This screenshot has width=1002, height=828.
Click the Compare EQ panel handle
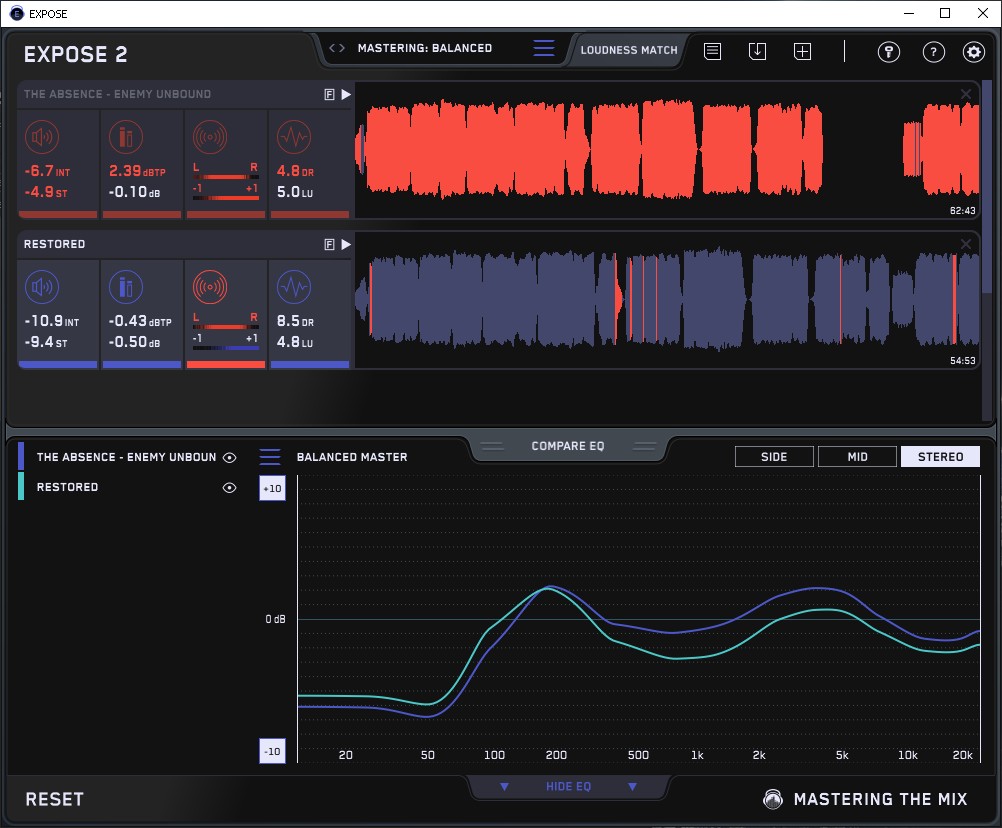(x=568, y=446)
